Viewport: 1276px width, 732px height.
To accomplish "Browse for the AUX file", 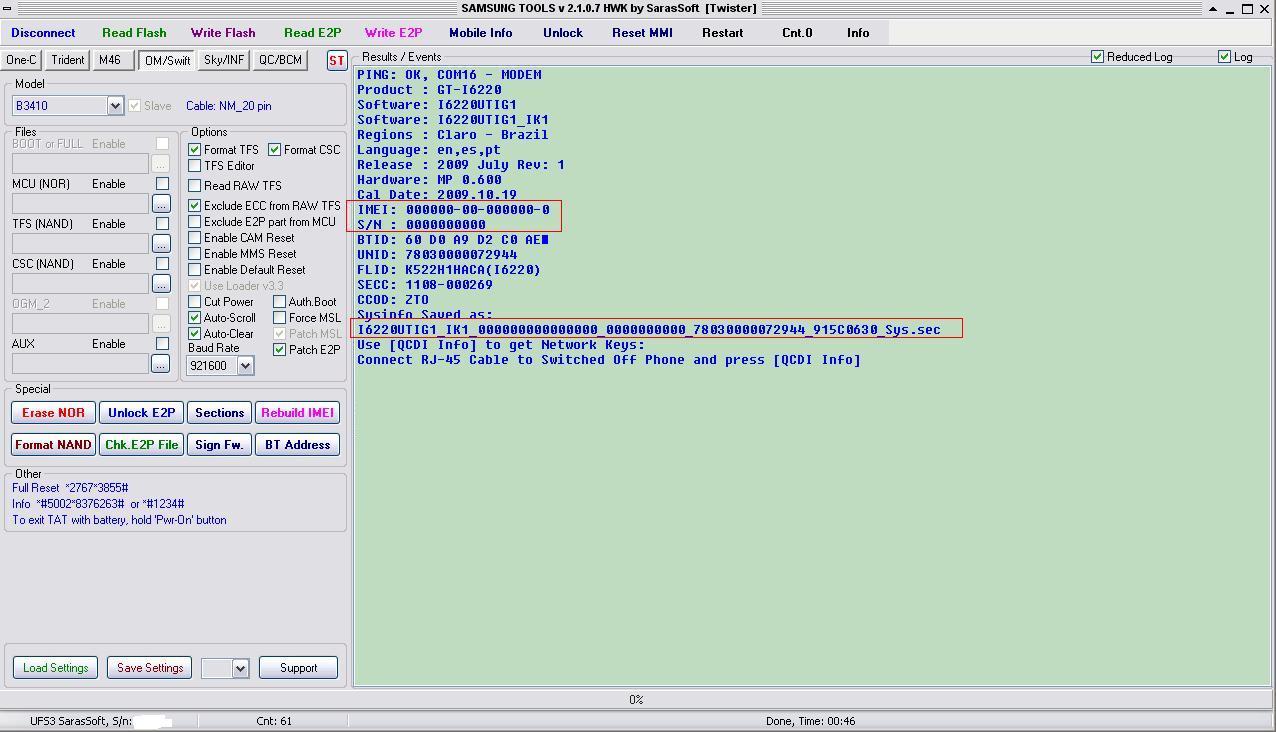I will (160, 364).
